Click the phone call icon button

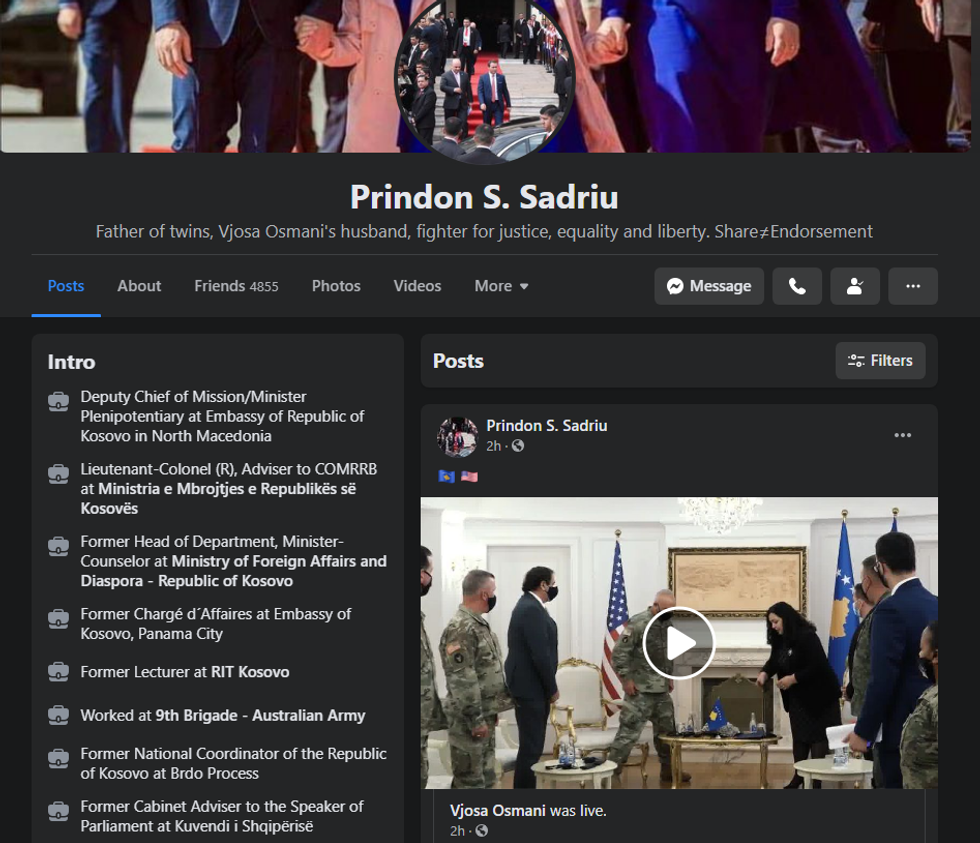point(797,286)
